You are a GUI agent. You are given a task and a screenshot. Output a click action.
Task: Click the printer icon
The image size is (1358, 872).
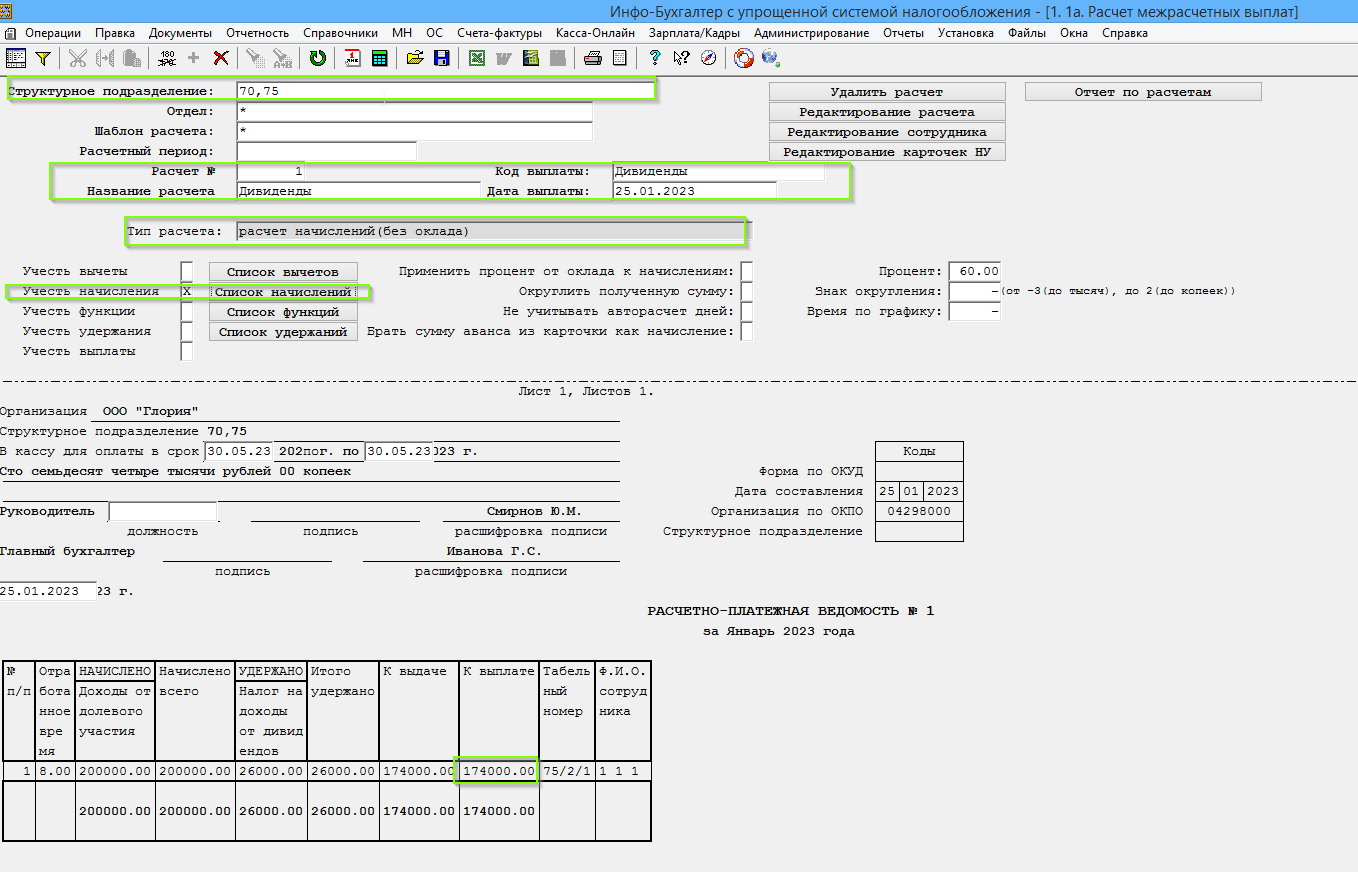[x=593, y=58]
